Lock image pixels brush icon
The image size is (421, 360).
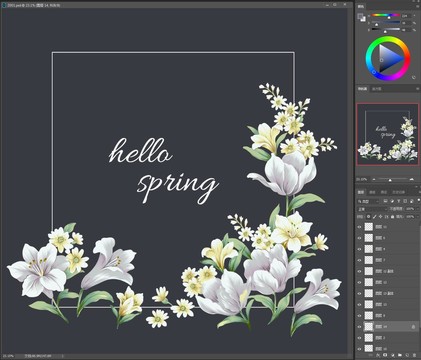(x=375, y=217)
